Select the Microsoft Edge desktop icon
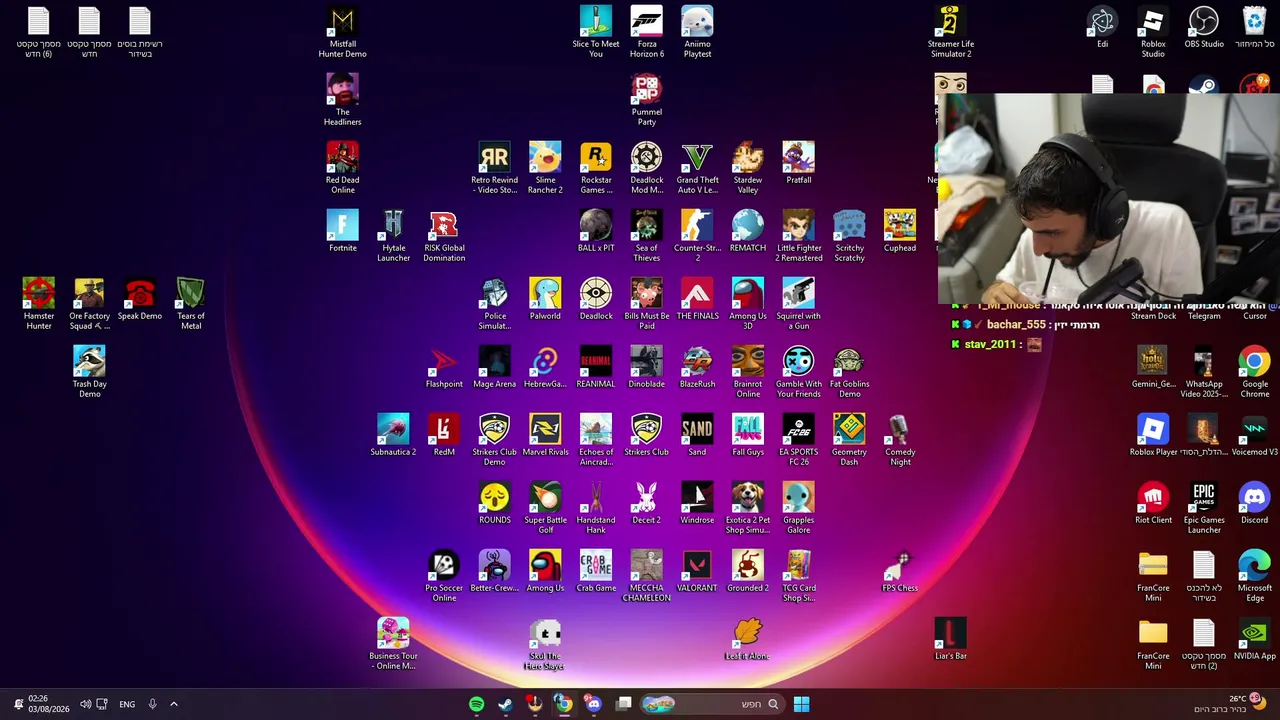Image resolution: width=1280 pixels, height=720 pixels. [1254, 577]
